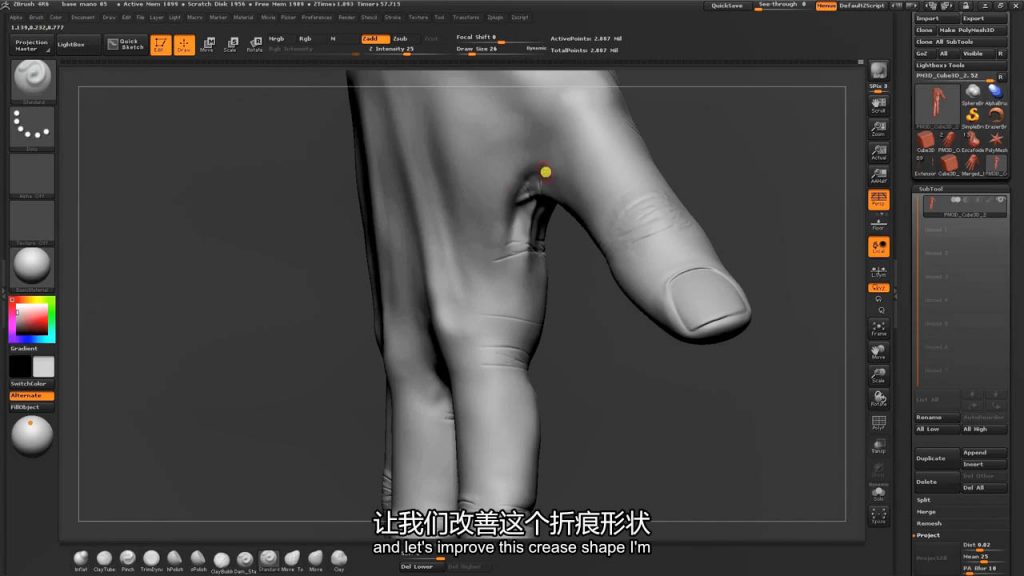This screenshot has width=1024, height=576.
Task: Click the right-shelf Scale view icon
Action: coord(878,376)
